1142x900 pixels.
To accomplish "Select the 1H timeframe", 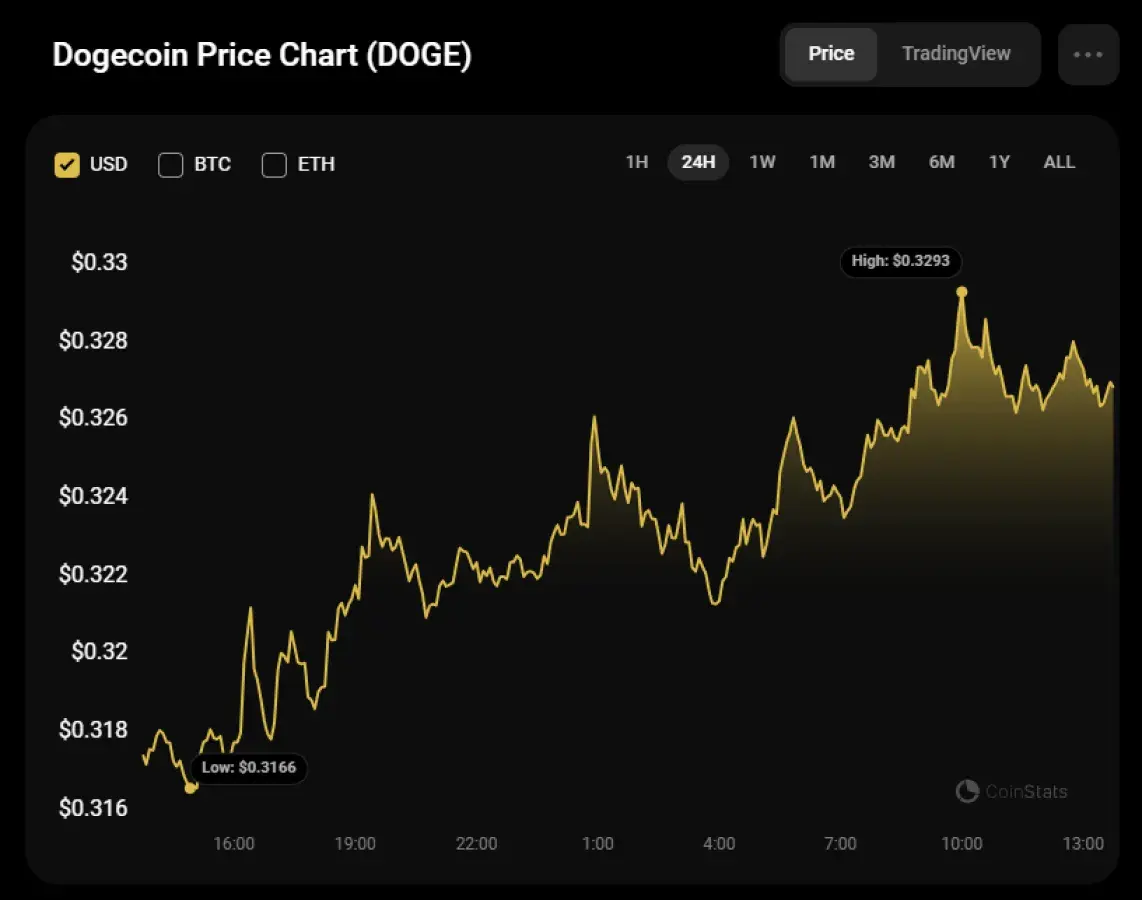I will tap(637, 162).
